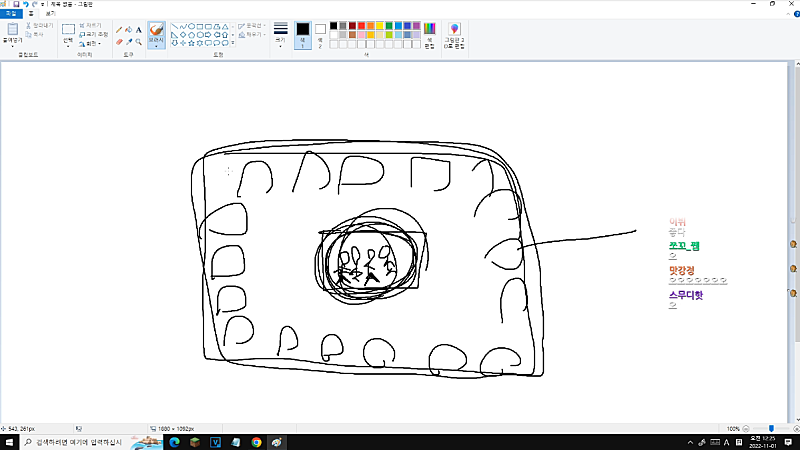The image size is (800, 450).
Task: Open the Paste dropdown arrow
Action: coord(13,46)
